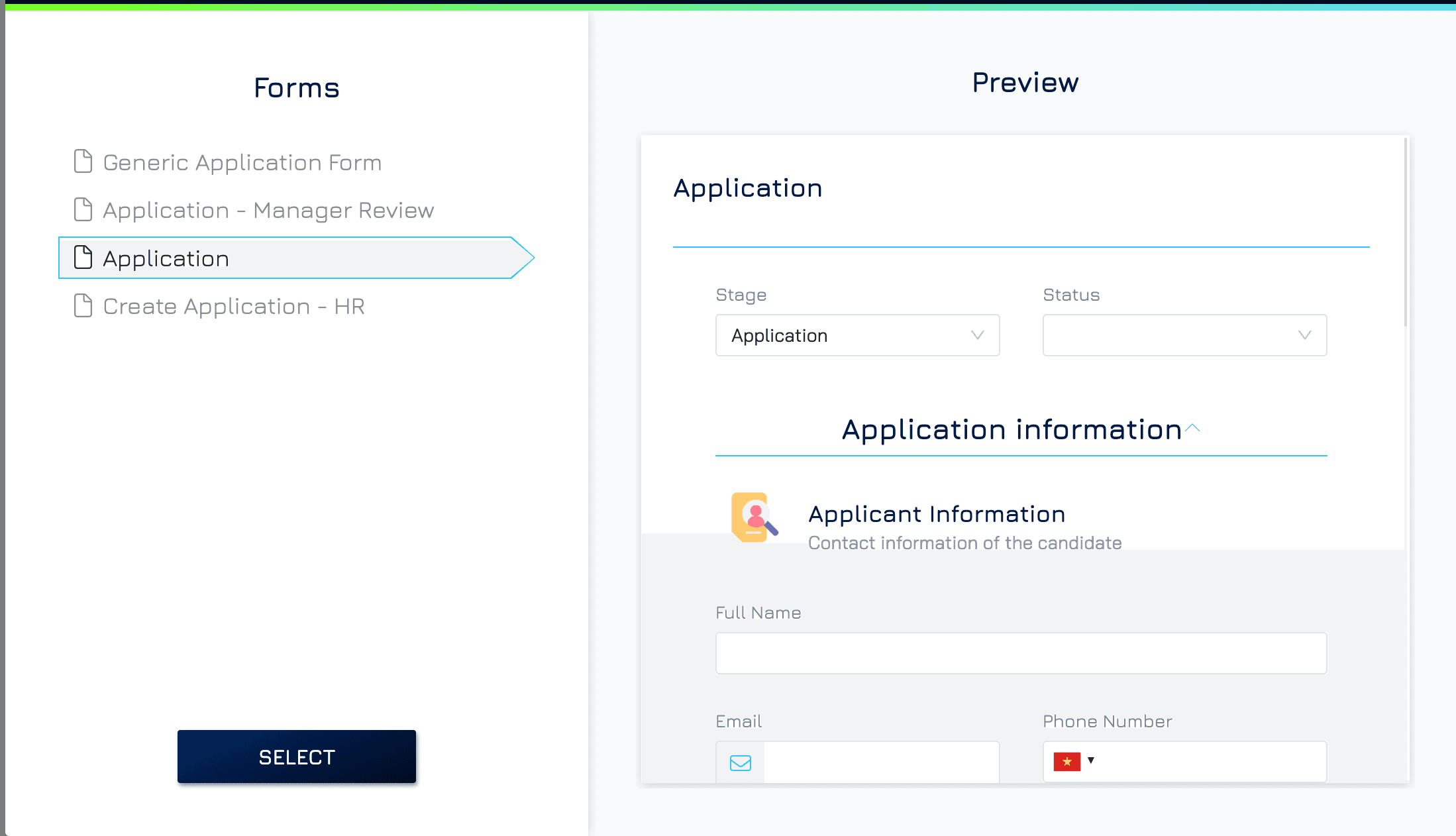
Task: Click the Application information section title
Action: click(x=1012, y=429)
